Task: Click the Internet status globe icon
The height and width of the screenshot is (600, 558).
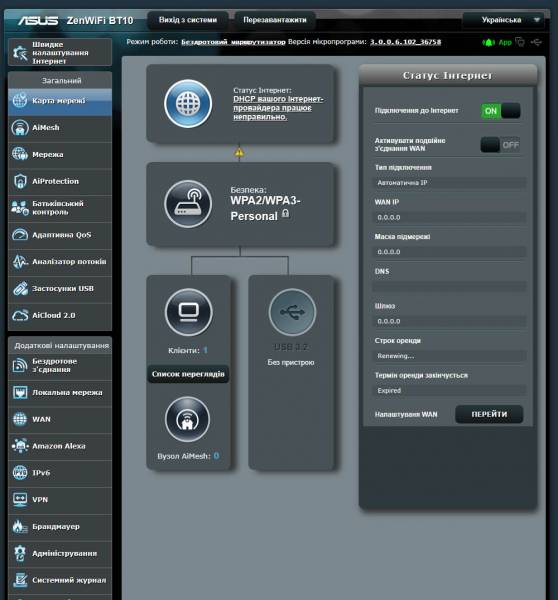Action: 188,104
